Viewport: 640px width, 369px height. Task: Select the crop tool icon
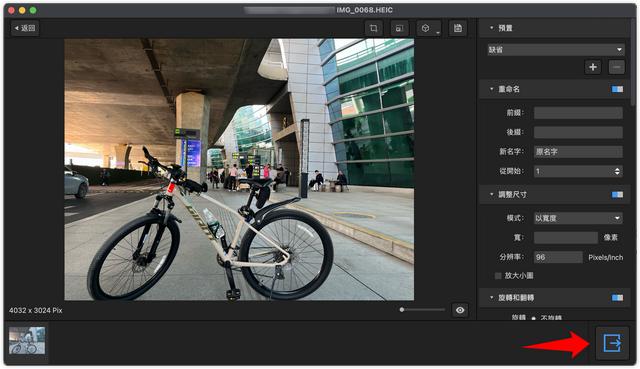click(373, 28)
